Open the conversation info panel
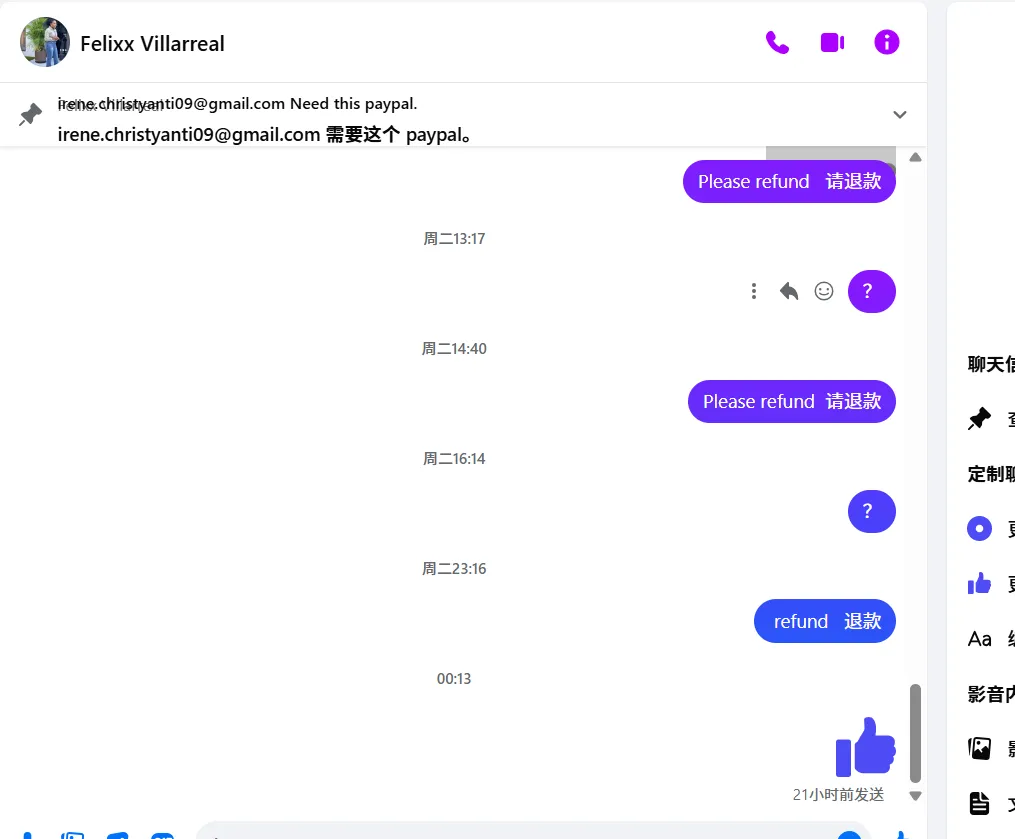1015x839 pixels. pos(887,43)
